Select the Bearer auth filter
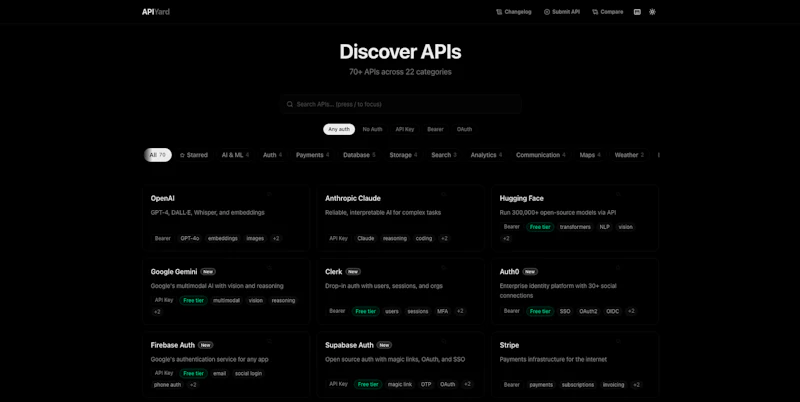Screen dimensions: 800x402 click(x=435, y=129)
